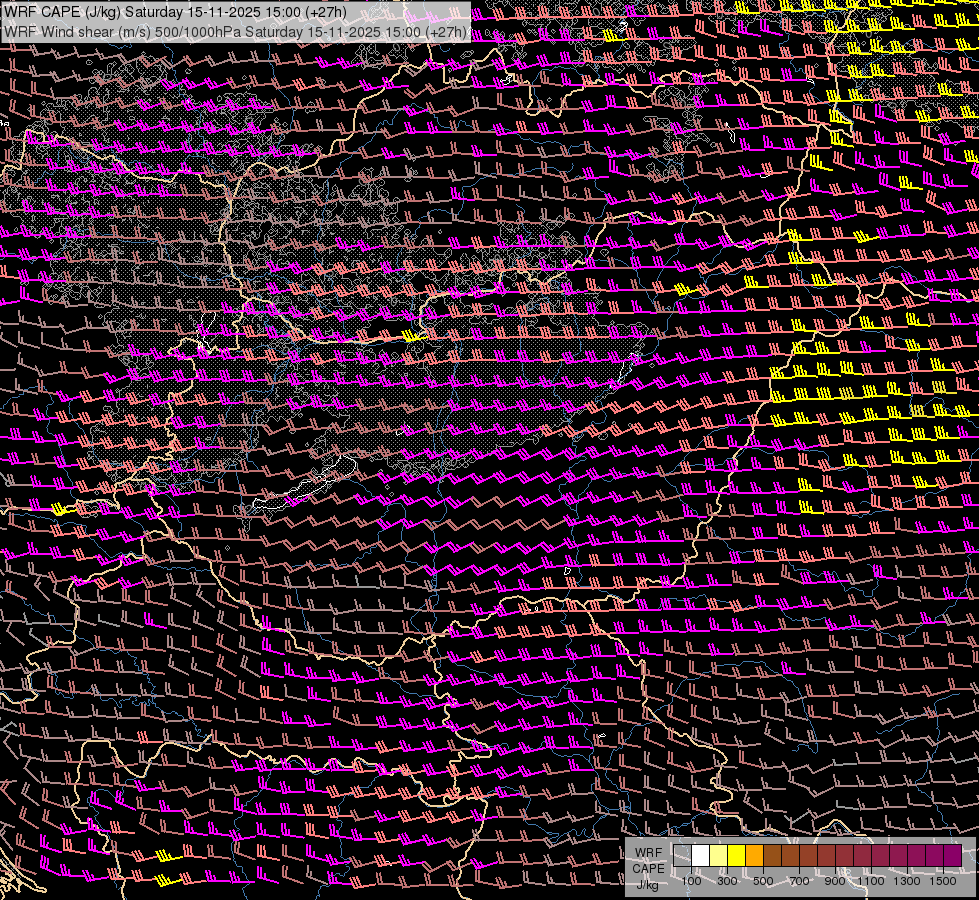Click the legend value 100
Image resolution: width=979 pixels, height=900 pixels.
point(691,881)
